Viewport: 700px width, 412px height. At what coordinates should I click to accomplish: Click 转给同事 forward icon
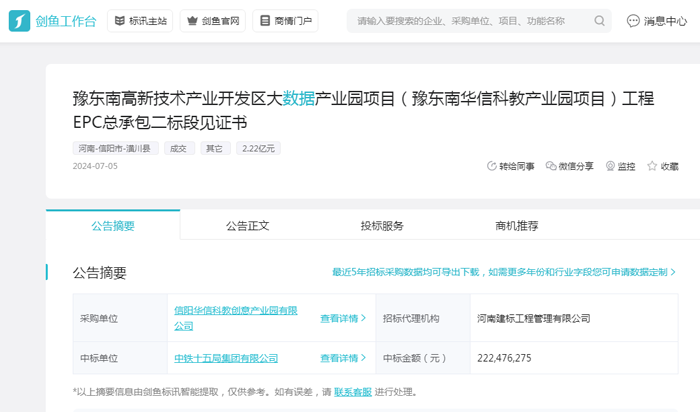(492, 166)
